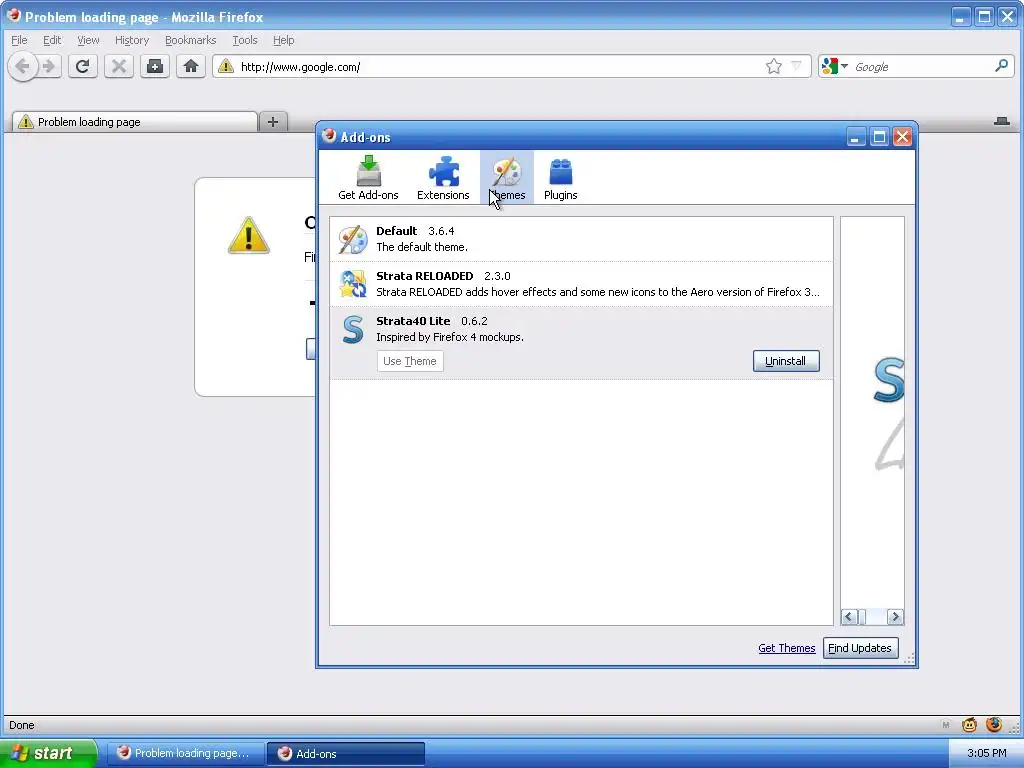Open the address bar history dropdown arrow
The width and height of the screenshot is (1024, 768).
pyautogui.click(x=796, y=66)
